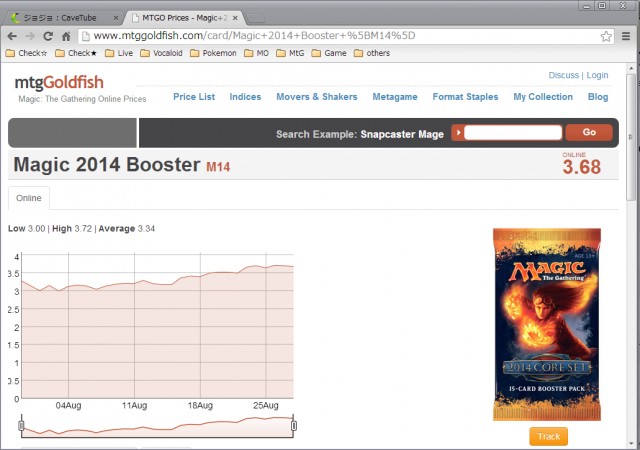The image size is (640, 450).
Task: Click the card search input field
Action: (513, 133)
